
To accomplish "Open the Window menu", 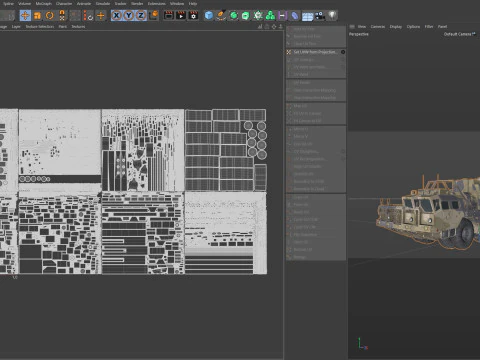I will click(177, 4).
